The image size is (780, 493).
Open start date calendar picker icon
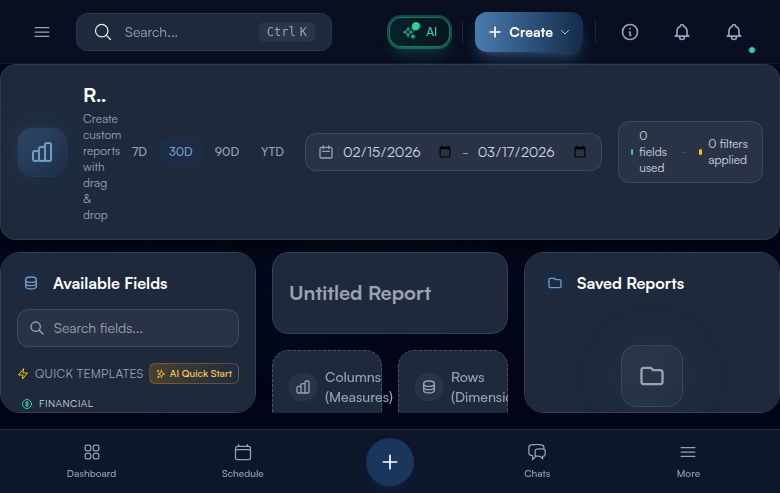(x=445, y=152)
